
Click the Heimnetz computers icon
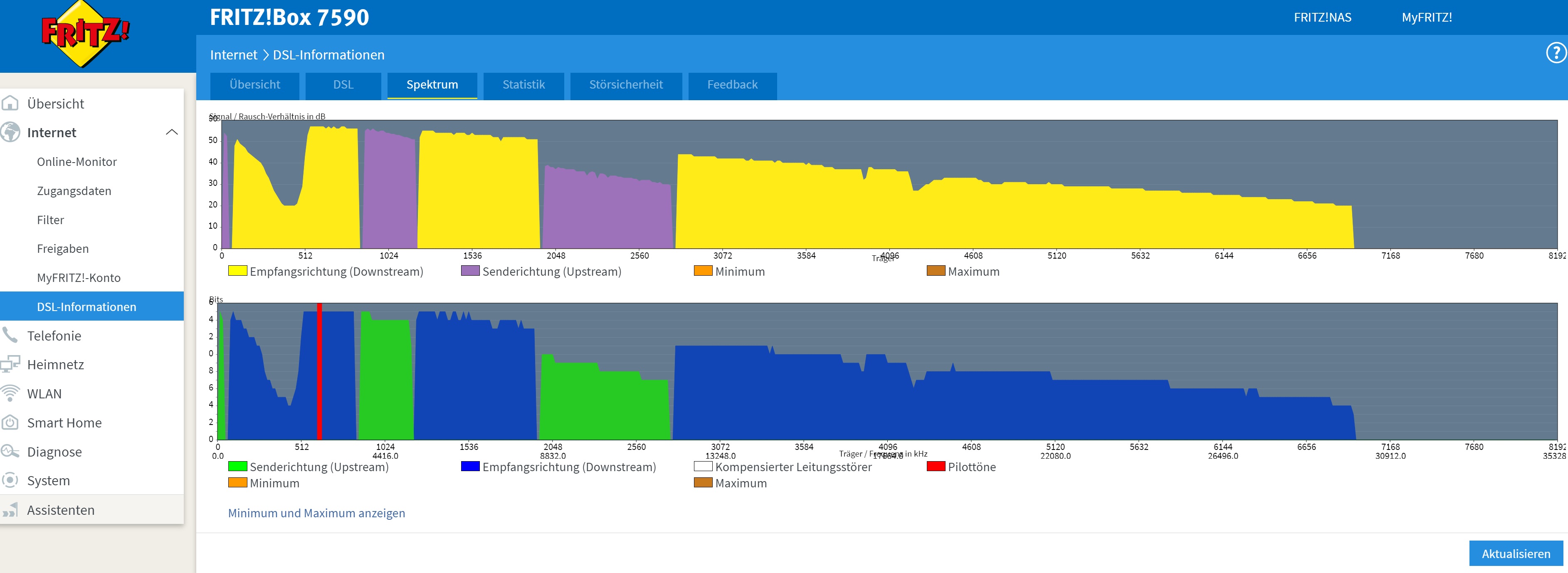(x=10, y=364)
